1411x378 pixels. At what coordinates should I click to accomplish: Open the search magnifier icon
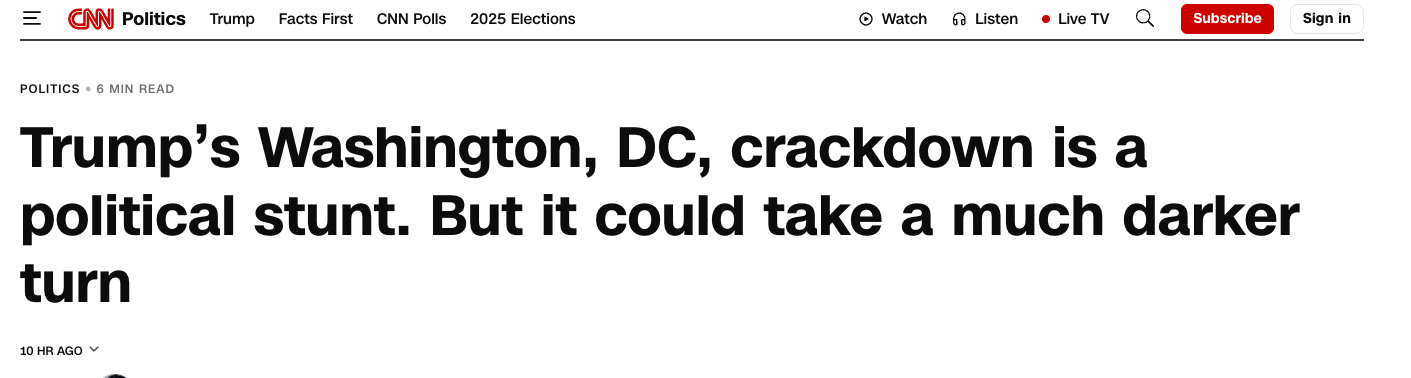[x=1145, y=18]
